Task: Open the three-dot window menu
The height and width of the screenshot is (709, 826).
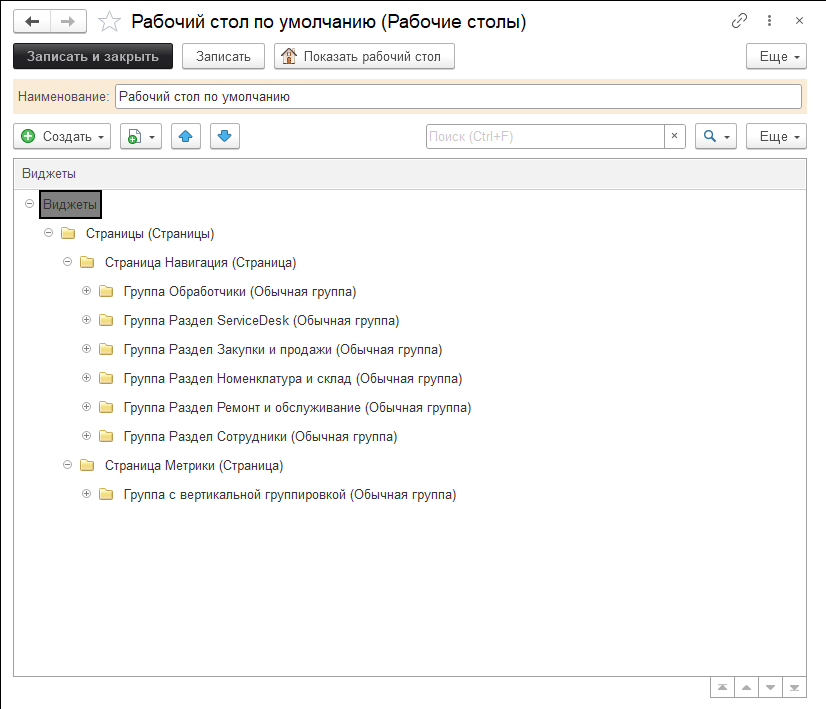Action: 769,21
